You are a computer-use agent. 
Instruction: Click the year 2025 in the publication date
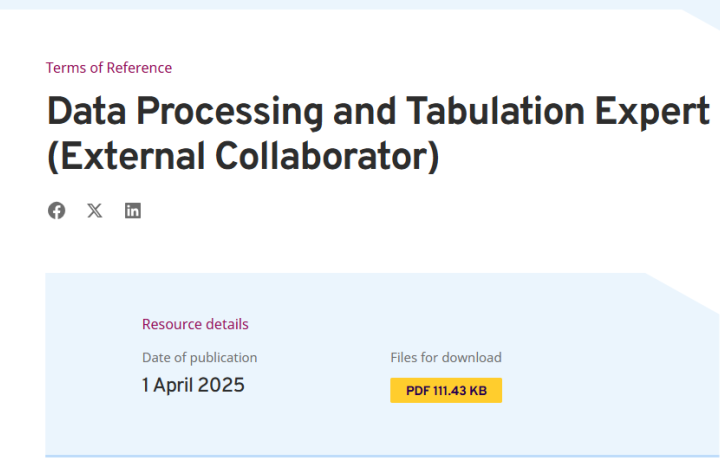coord(221,385)
